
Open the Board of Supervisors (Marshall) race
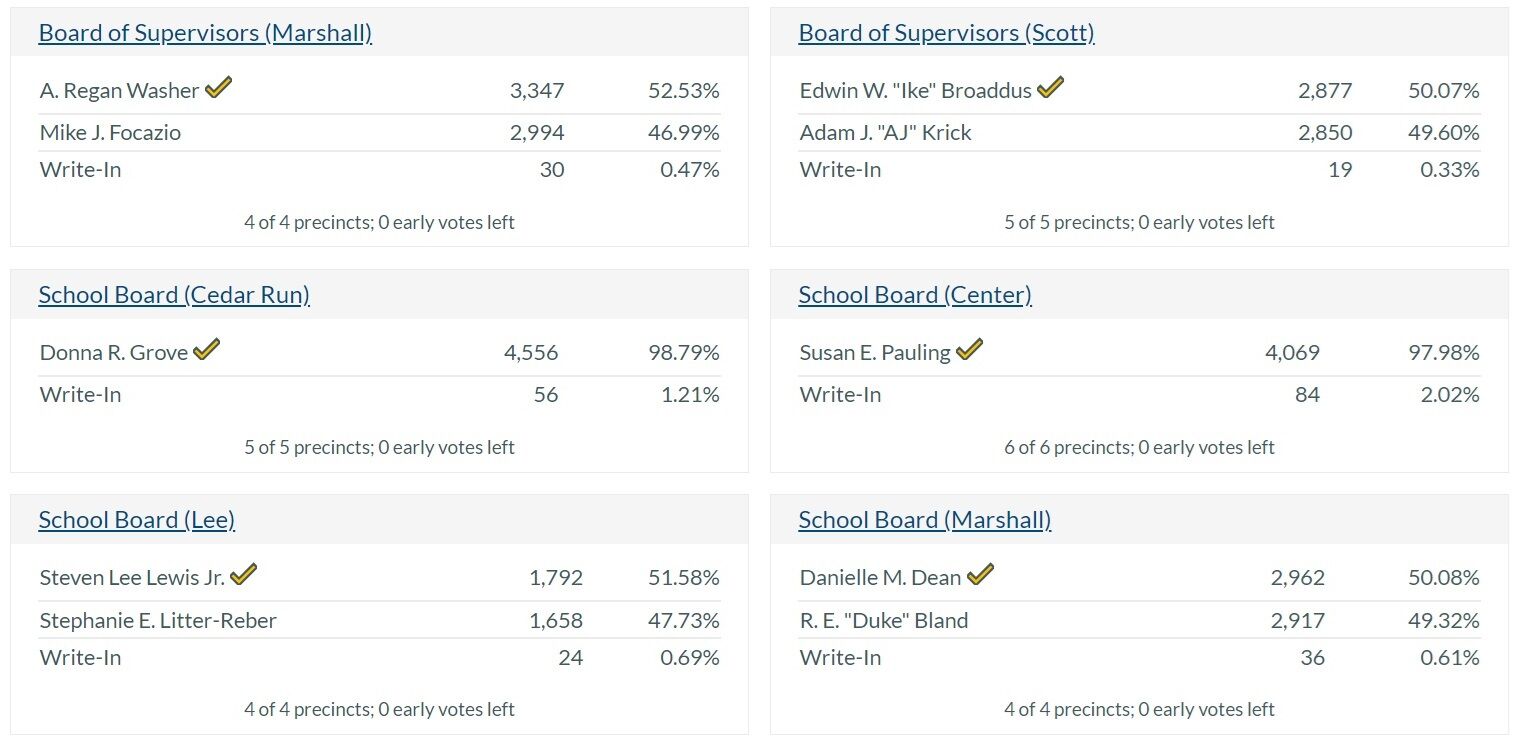coord(204,32)
